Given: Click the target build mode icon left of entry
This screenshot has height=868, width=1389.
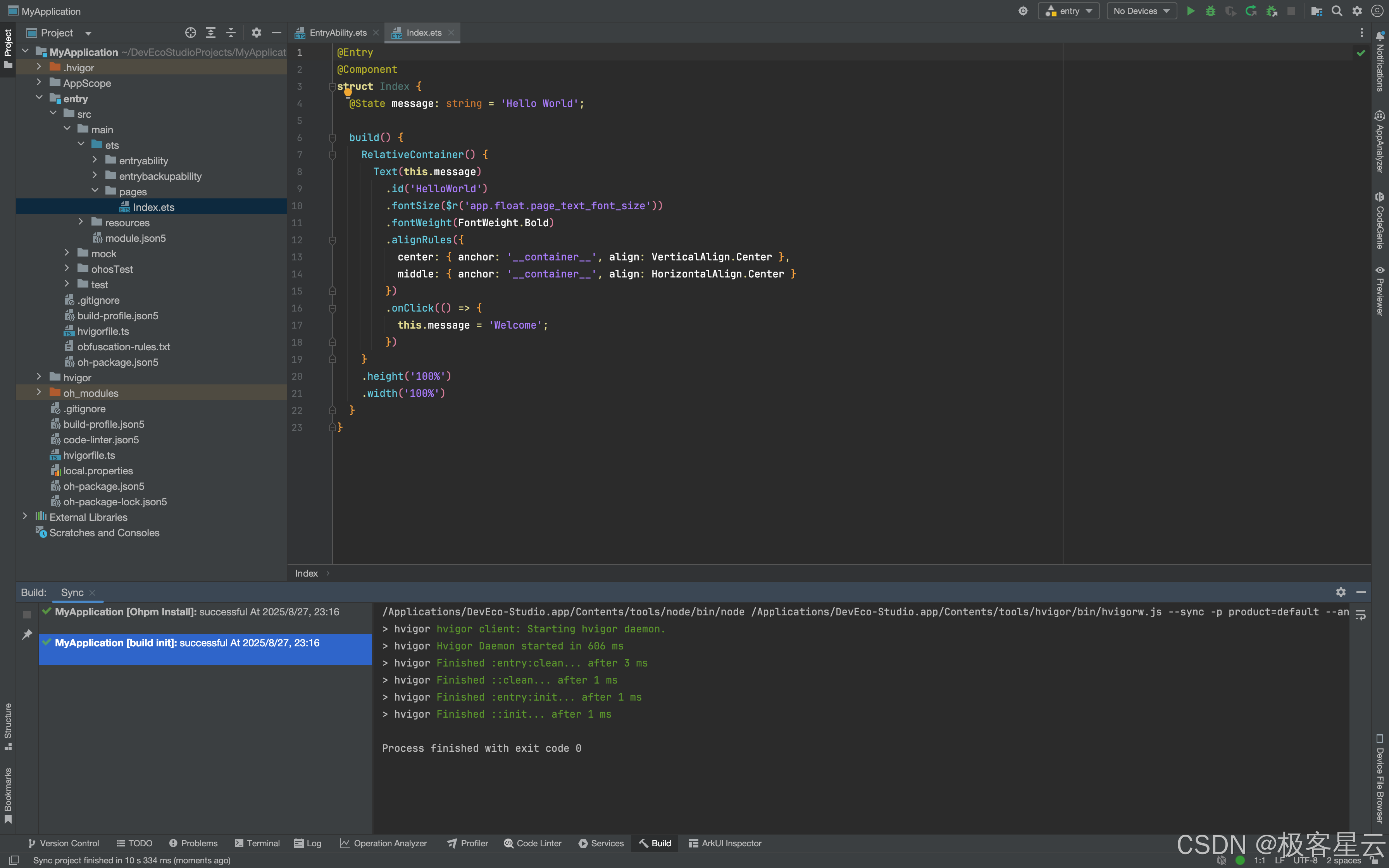Looking at the screenshot, I should tap(1023, 11).
